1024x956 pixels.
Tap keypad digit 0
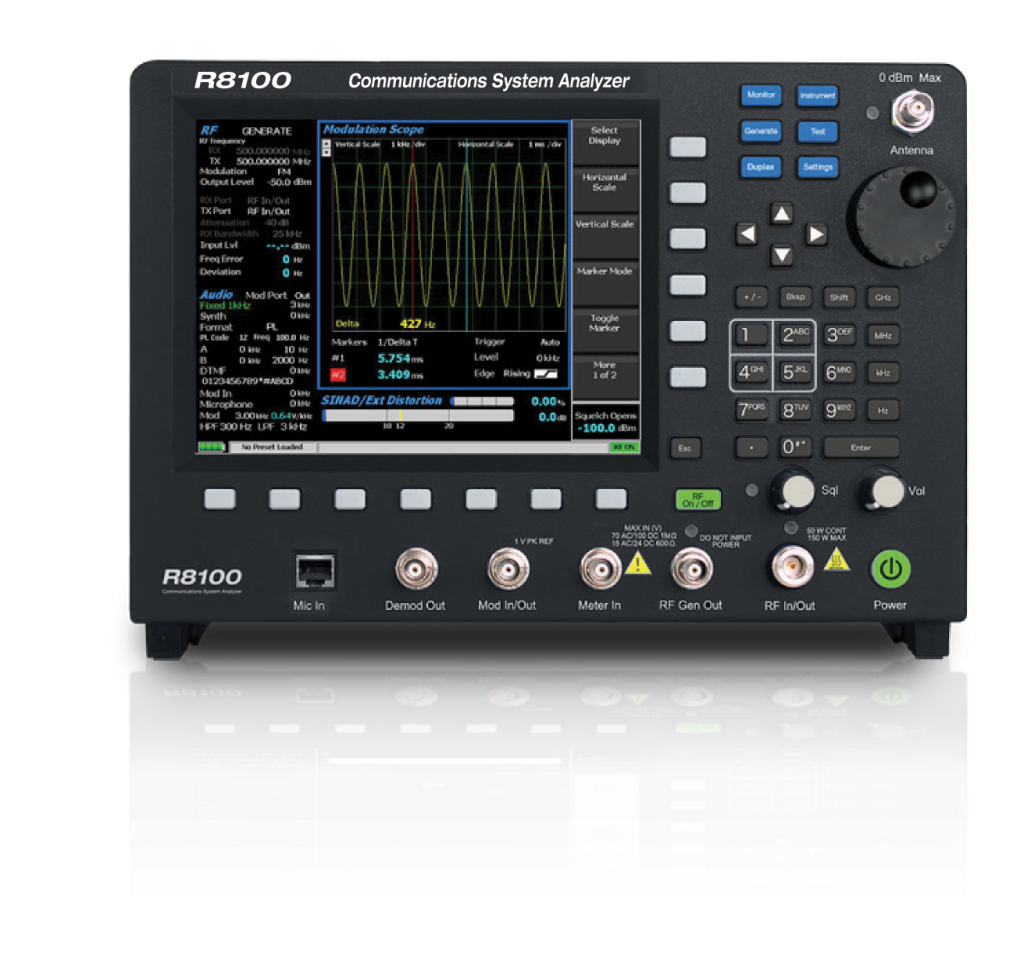pyautogui.click(x=795, y=447)
